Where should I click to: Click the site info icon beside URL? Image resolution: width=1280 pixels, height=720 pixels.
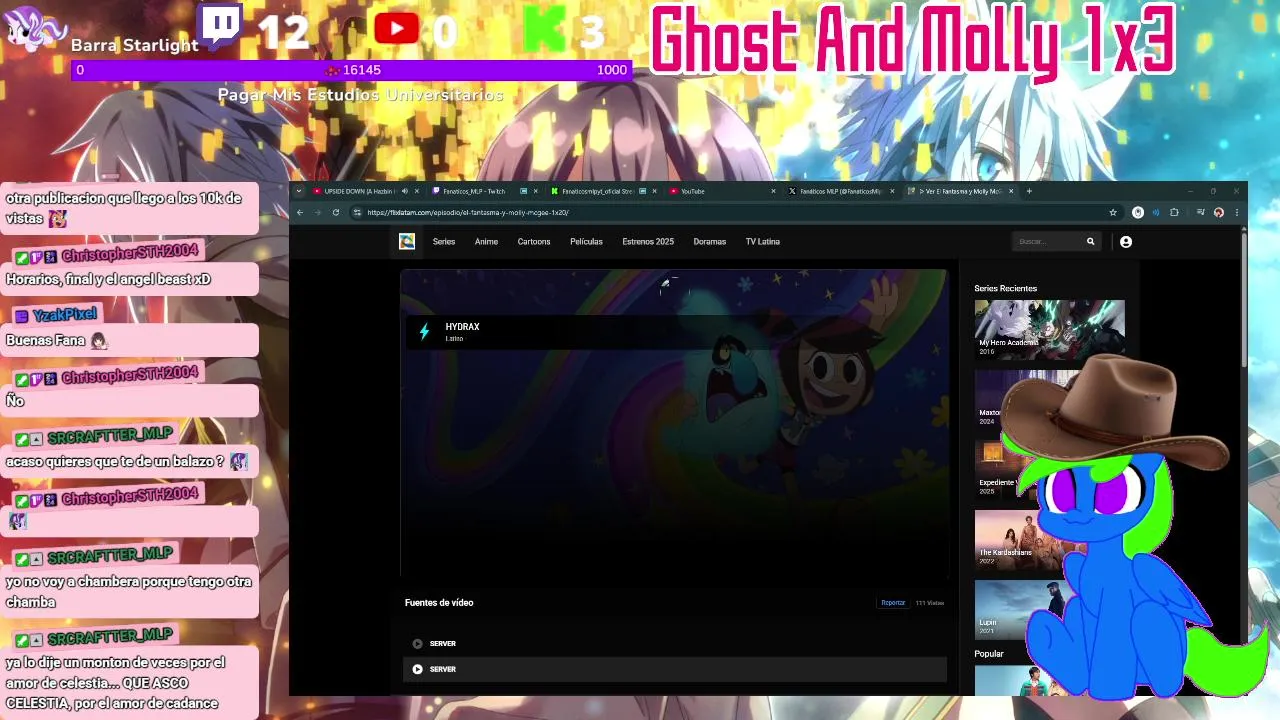coord(357,212)
